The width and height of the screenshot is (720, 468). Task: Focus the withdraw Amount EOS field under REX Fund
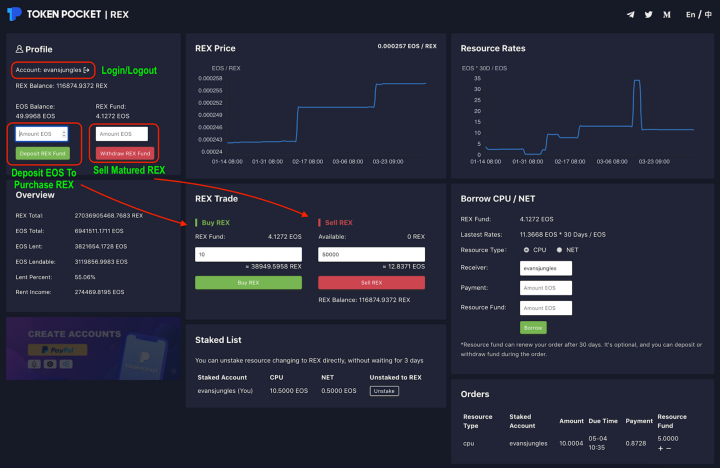(122, 134)
